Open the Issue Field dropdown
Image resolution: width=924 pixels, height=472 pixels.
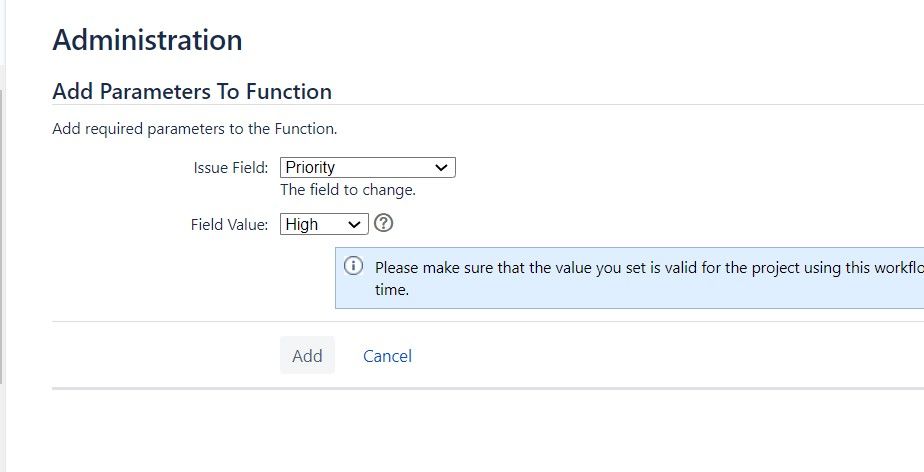pyautogui.click(x=368, y=167)
